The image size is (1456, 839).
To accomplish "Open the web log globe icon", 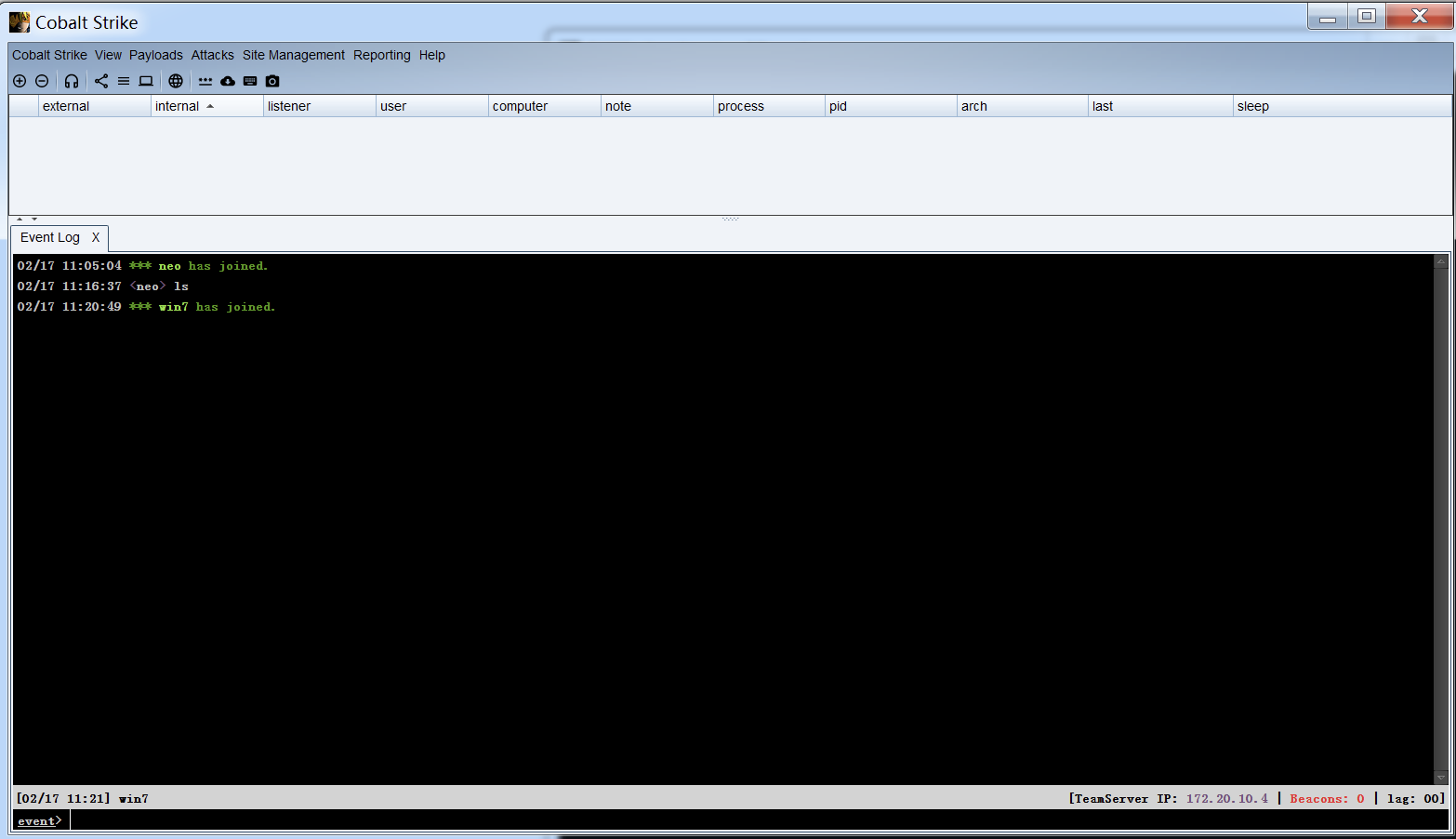I will tap(176, 81).
